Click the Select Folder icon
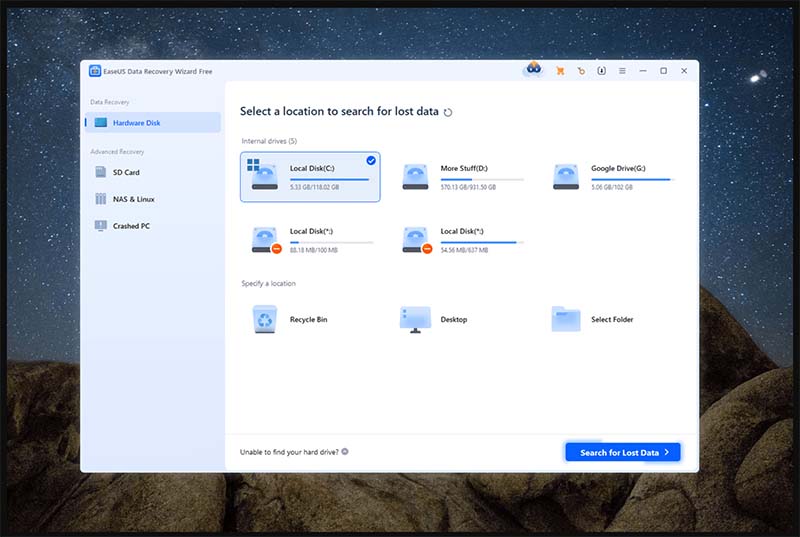 (x=566, y=319)
